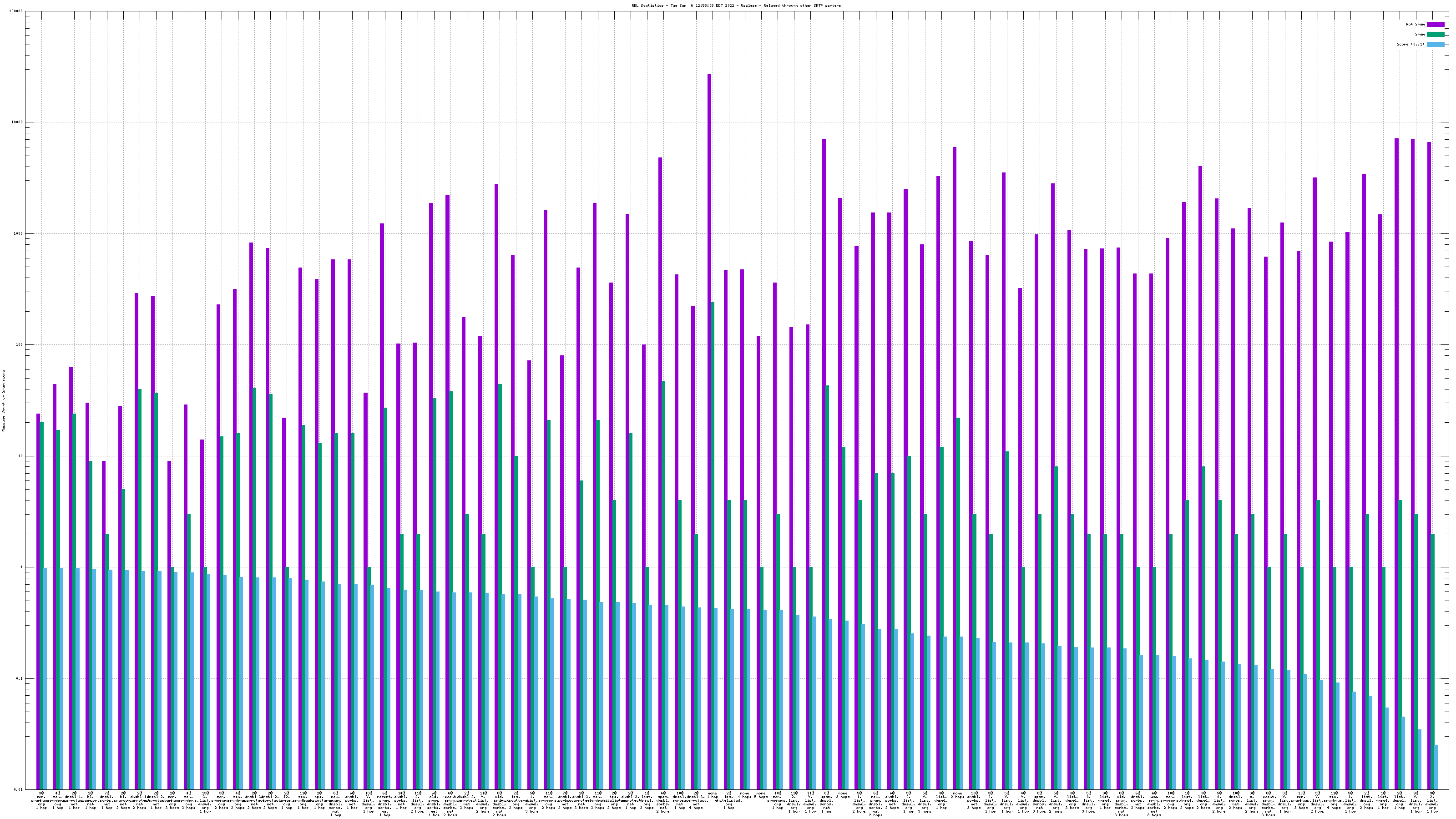Click the 'none 2 hops' x-axis label

[957, 795]
